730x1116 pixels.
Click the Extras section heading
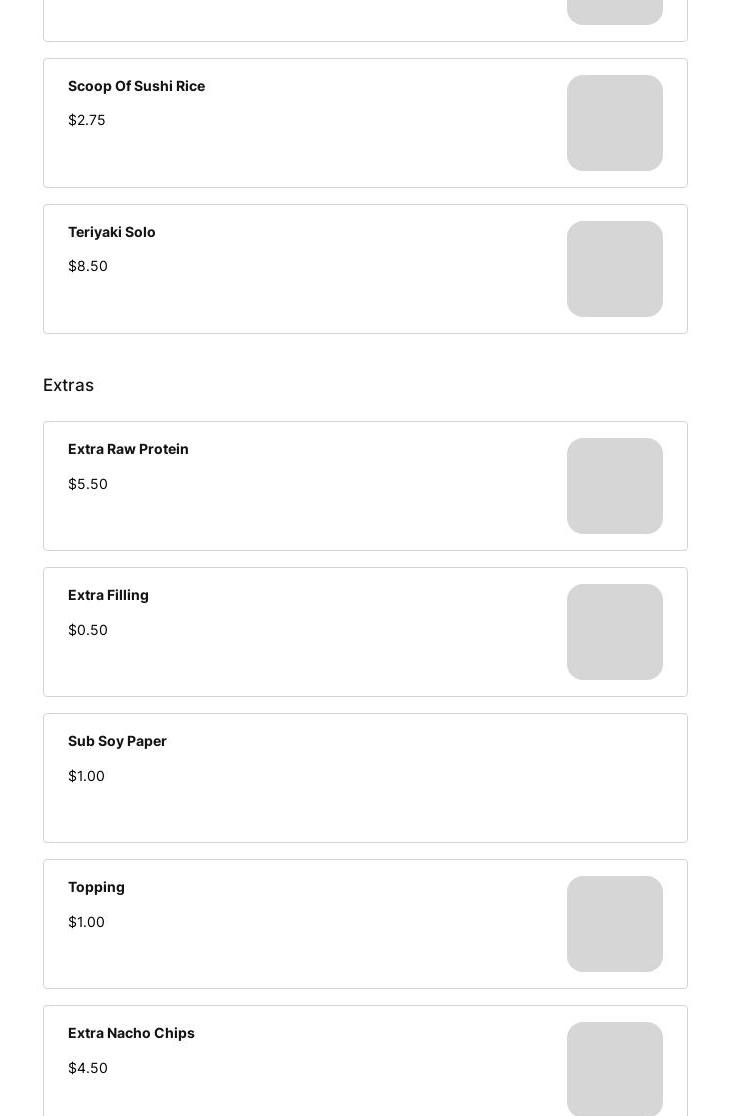pos(68,385)
